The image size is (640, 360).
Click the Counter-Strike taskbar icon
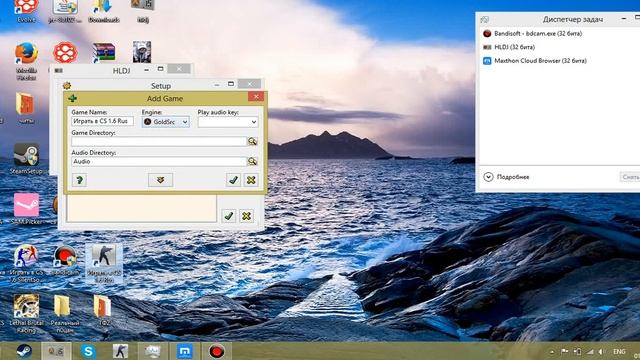[x=120, y=351]
